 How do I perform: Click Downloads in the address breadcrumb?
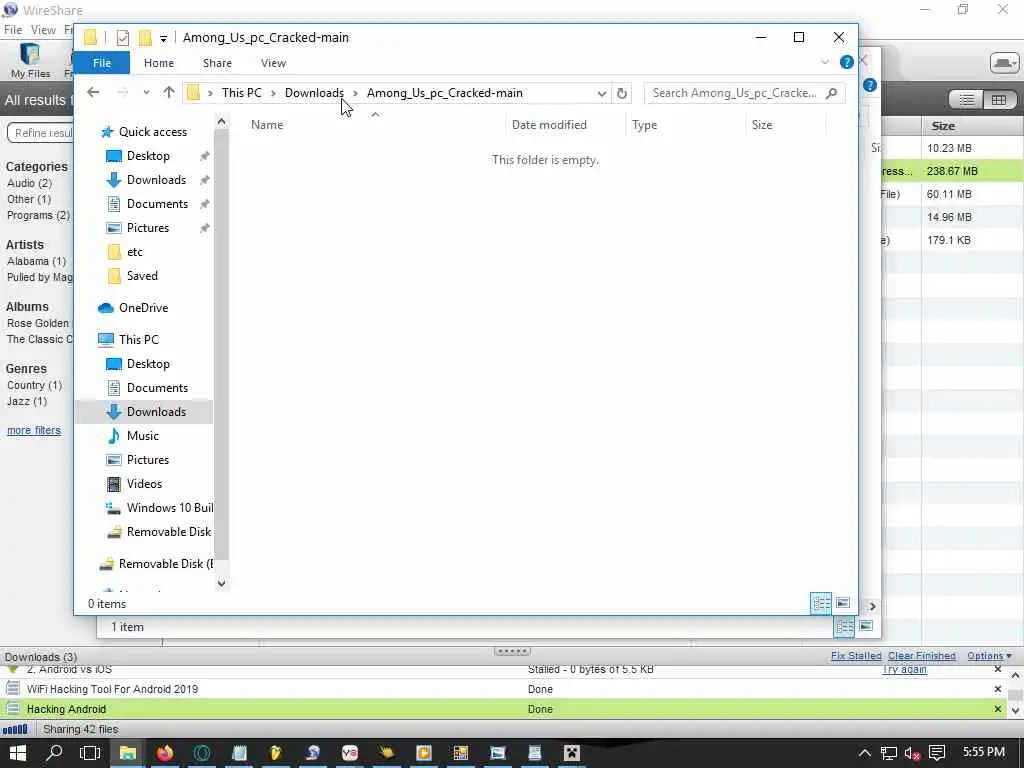point(314,93)
